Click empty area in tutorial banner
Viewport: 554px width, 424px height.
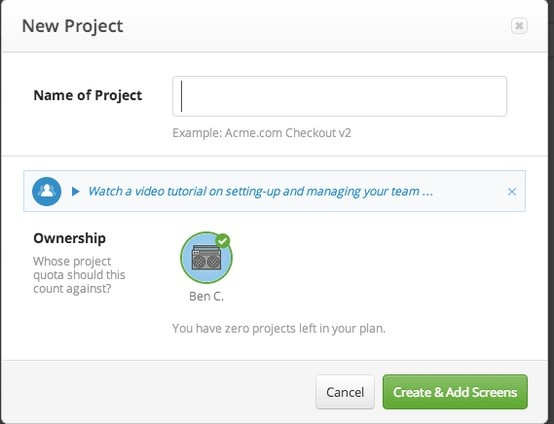470,192
